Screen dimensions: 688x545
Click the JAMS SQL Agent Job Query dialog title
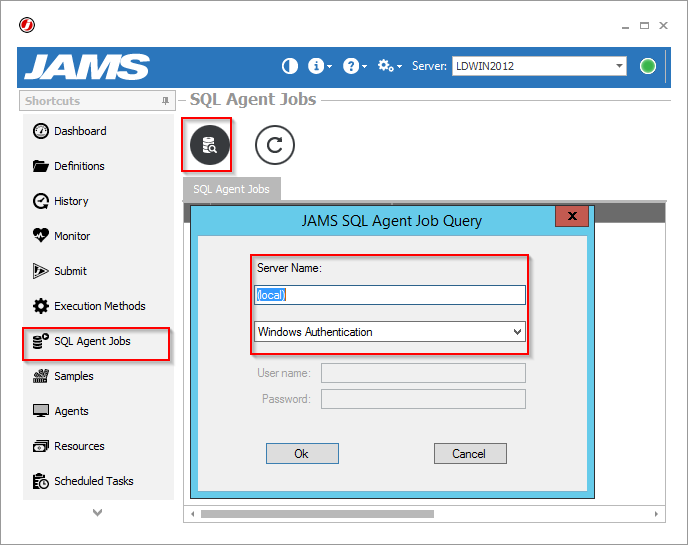tap(391, 220)
